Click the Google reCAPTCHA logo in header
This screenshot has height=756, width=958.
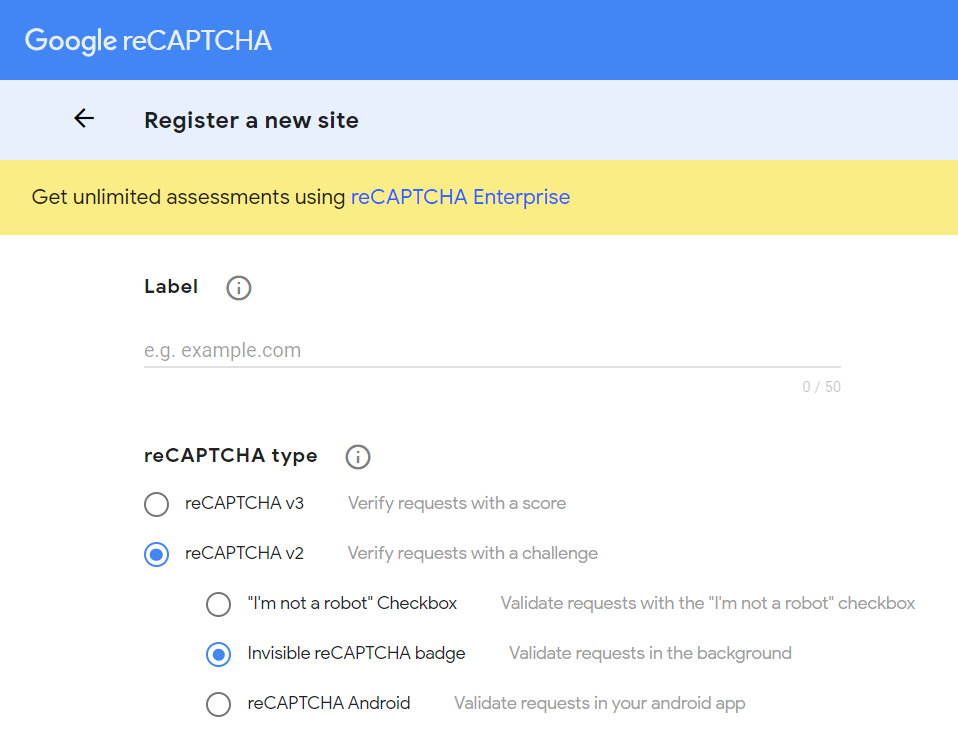pos(148,41)
